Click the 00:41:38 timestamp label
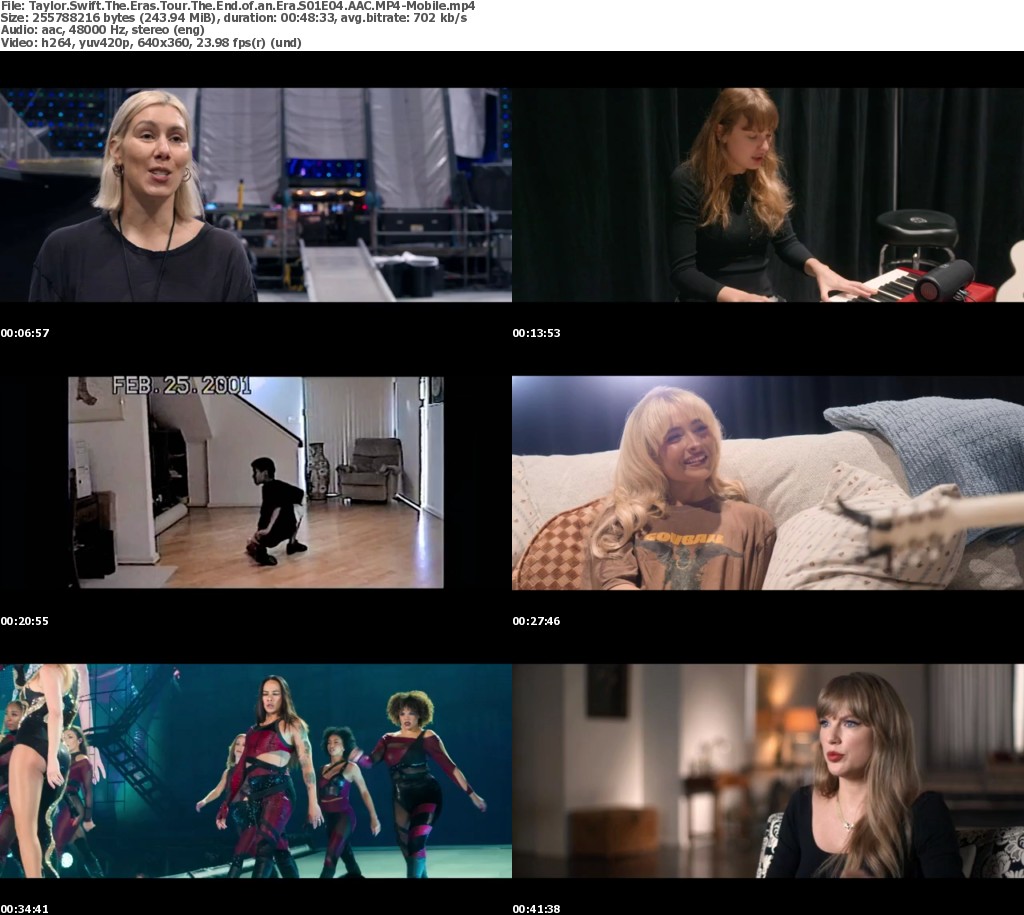The width and height of the screenshot is (1024, 915). pos(537,909)
